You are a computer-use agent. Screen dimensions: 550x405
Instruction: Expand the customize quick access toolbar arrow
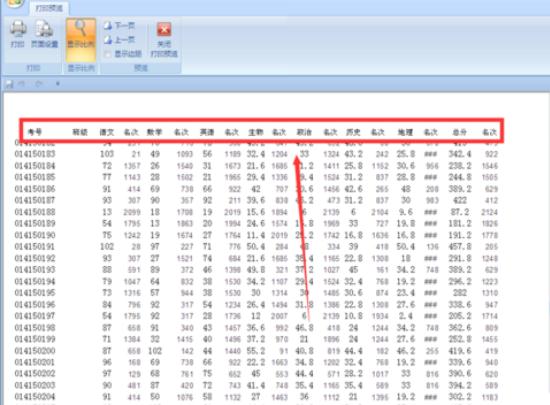[x=58, y=84]
